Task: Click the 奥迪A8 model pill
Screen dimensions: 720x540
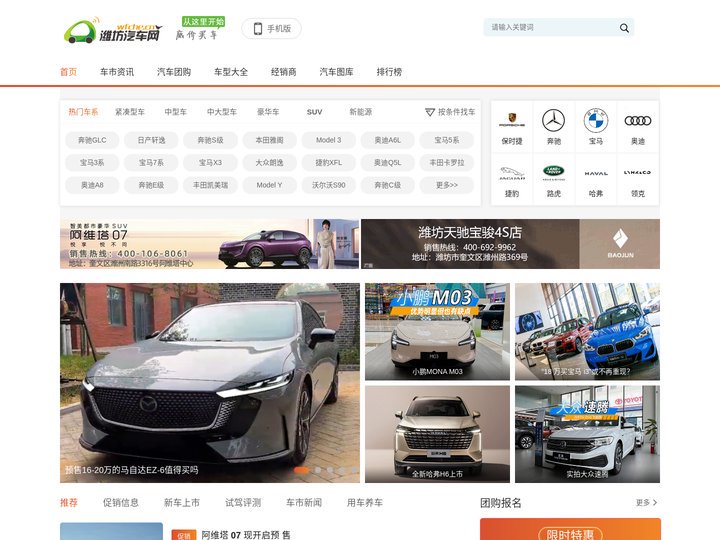Action: pos(92,185)
